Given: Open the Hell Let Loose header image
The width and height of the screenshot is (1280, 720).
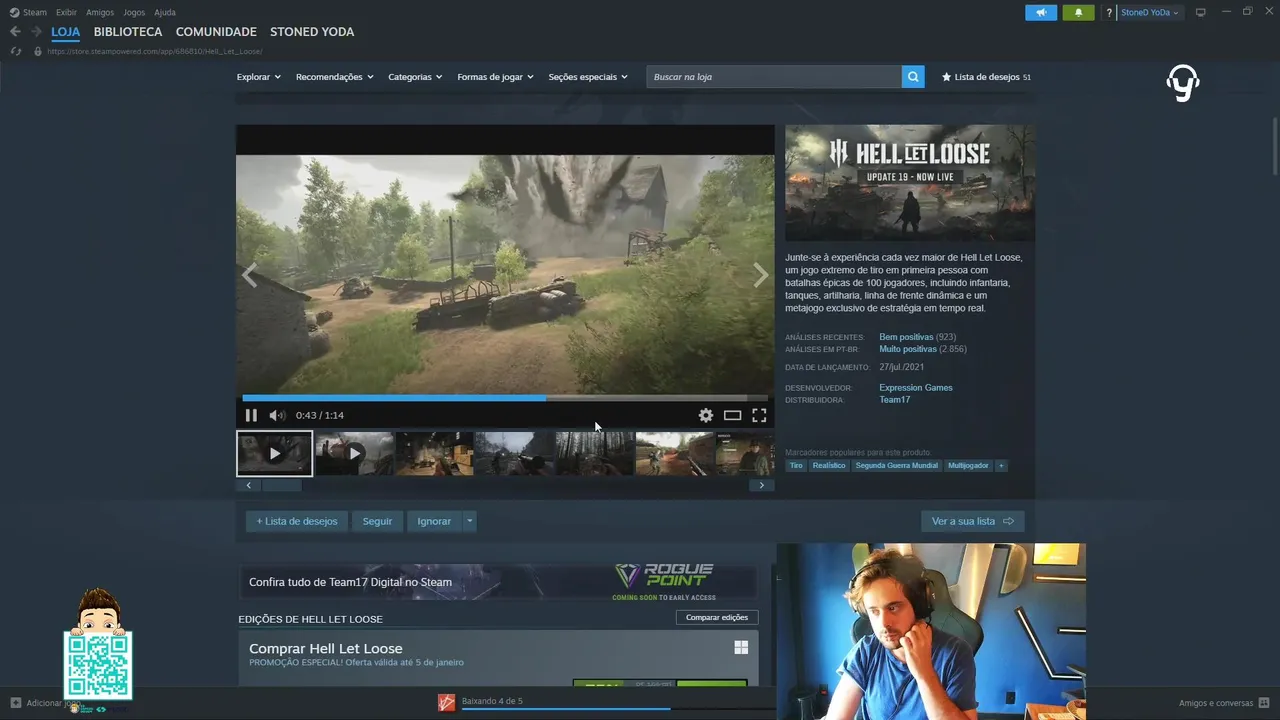Looking at the screenshot, I should [x=909, y=183].
